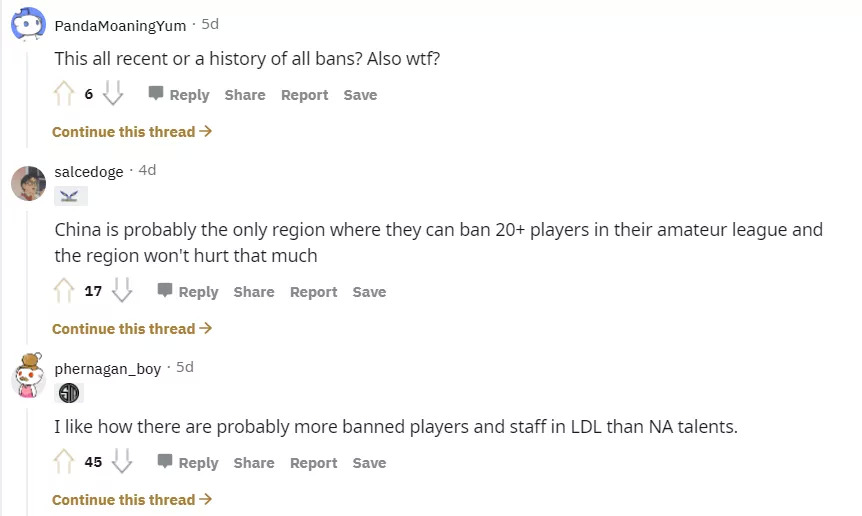Downvote PandaMoaningYum's comment
This screenshot has height=516, width=862.
point(113,94)
